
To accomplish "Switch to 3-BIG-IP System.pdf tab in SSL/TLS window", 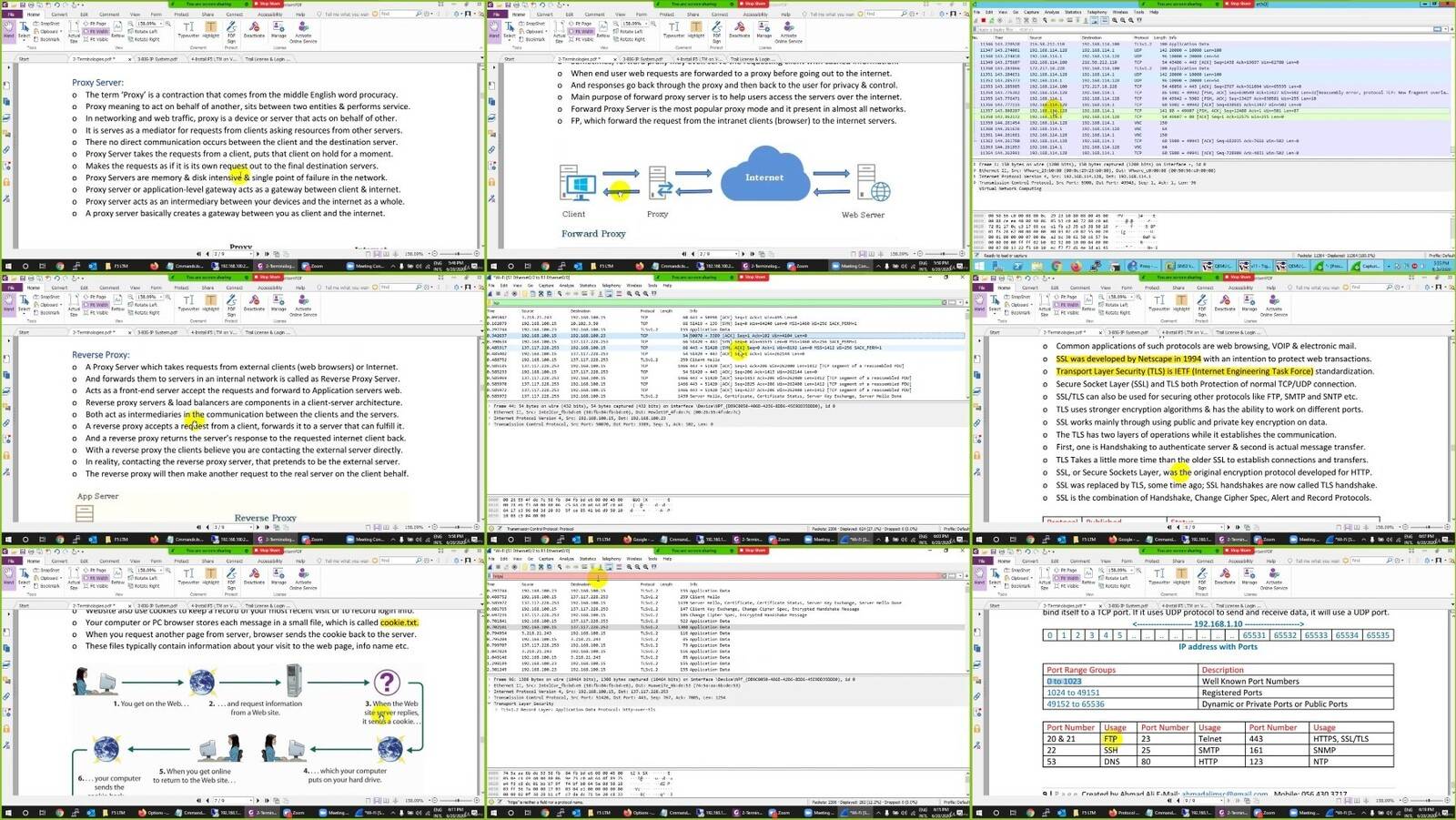I will click(x=1127, y=332).
